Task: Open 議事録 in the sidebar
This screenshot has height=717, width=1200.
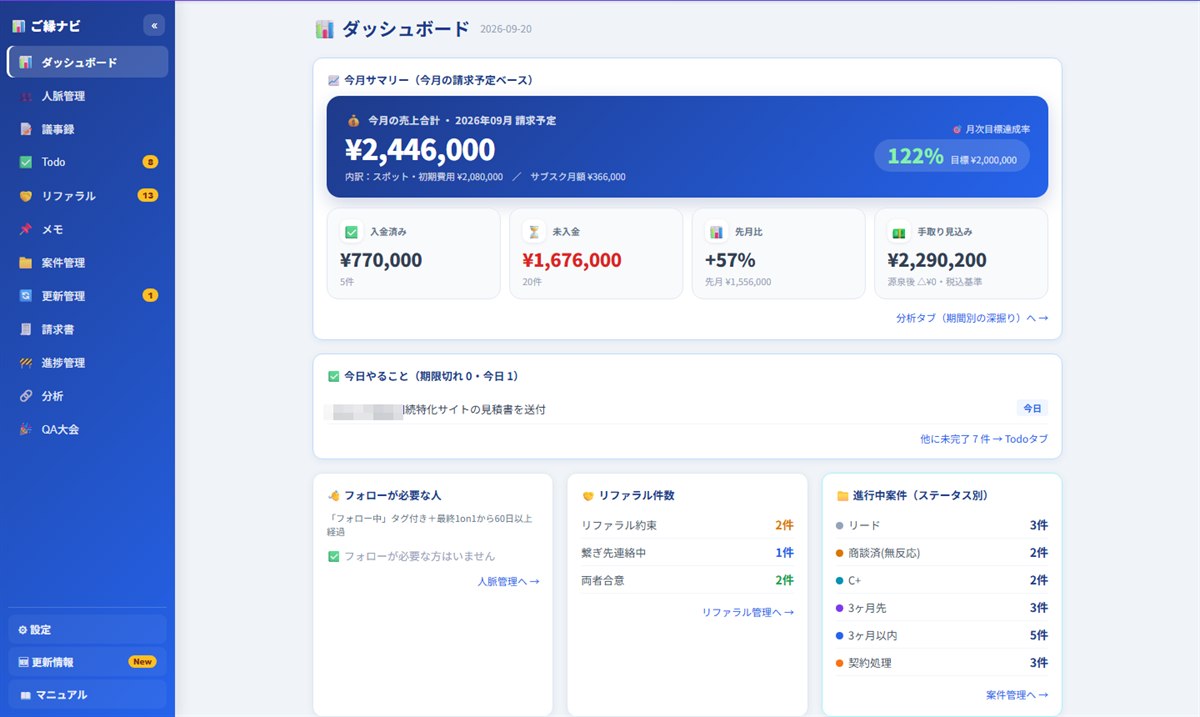Action: pos(87,129)
